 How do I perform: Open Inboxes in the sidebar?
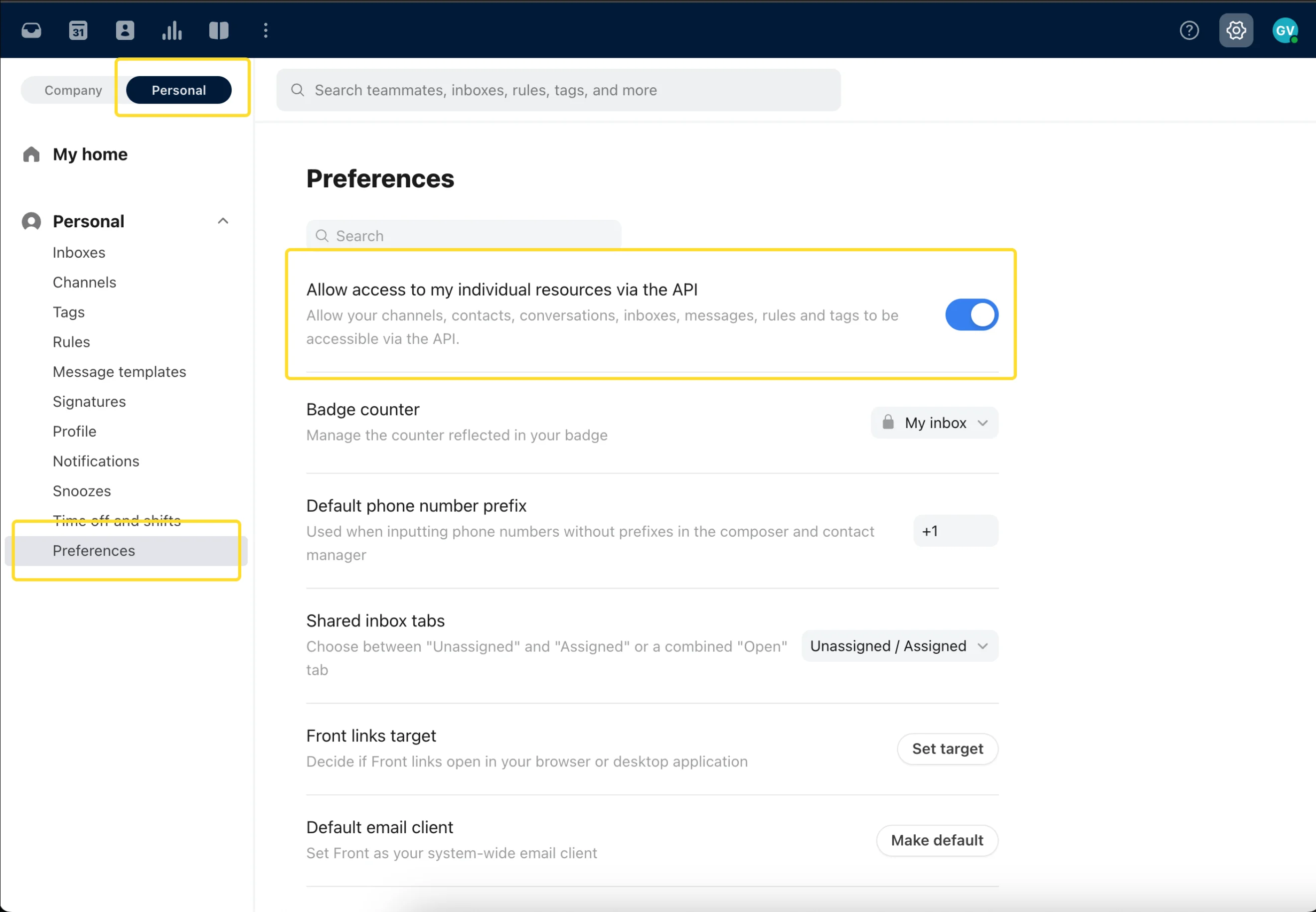pos(79,253)
